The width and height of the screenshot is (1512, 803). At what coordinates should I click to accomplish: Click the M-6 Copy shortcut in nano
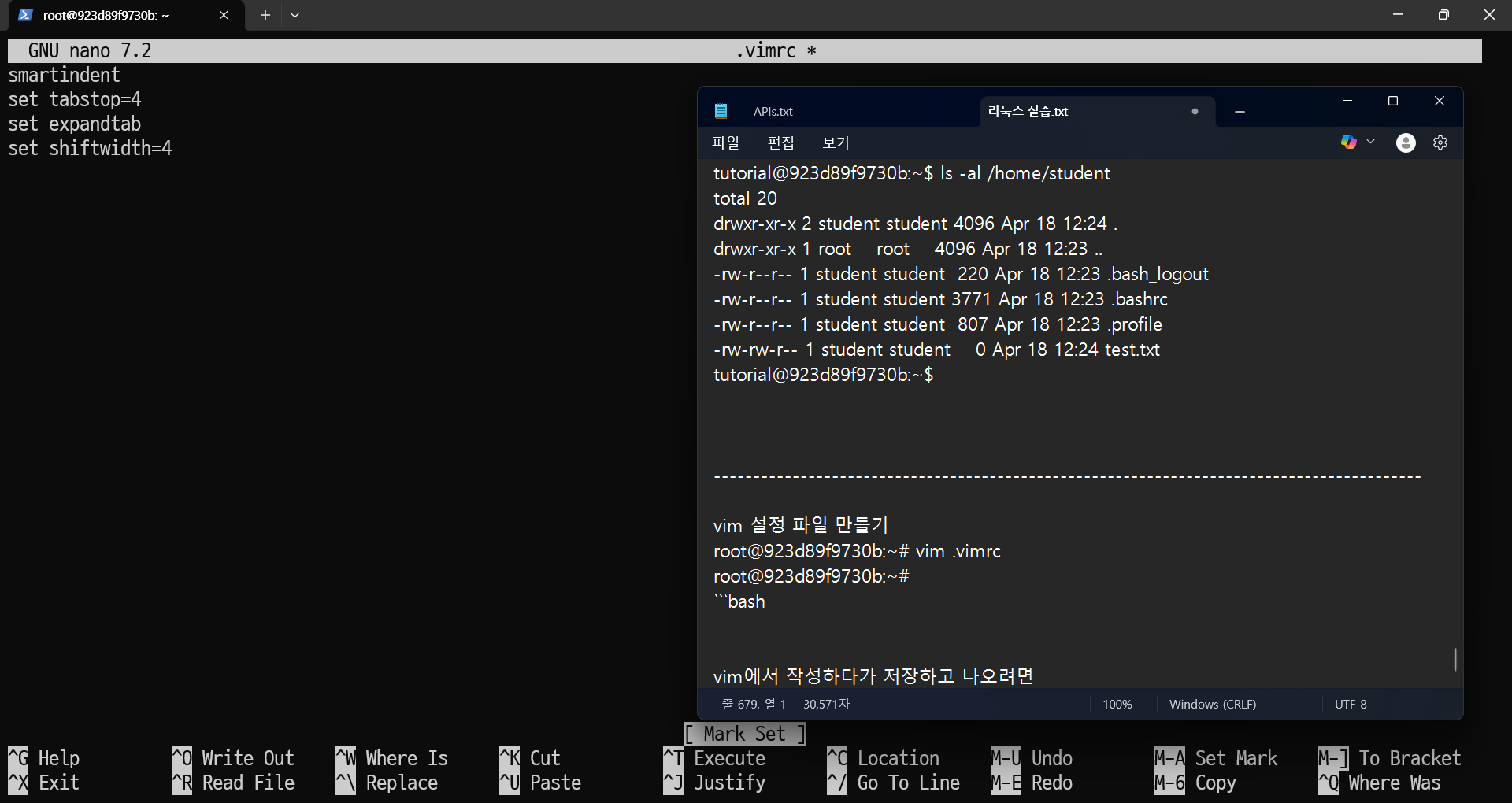pyautogui.click(x=1195, y=783)
